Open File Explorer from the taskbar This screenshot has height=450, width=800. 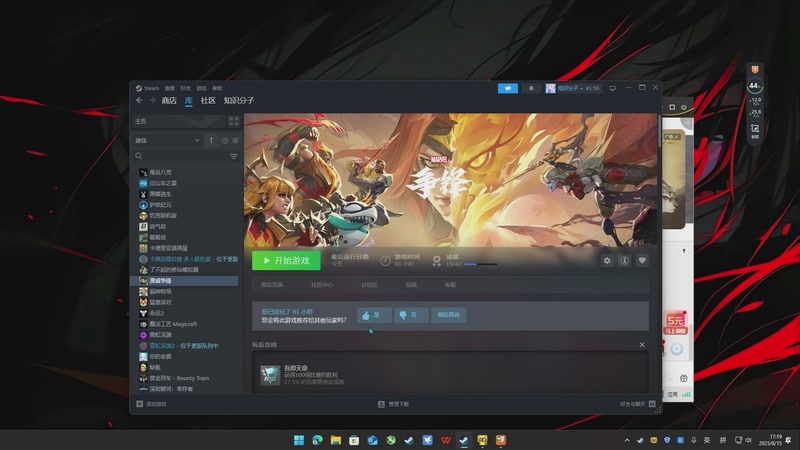336,440
